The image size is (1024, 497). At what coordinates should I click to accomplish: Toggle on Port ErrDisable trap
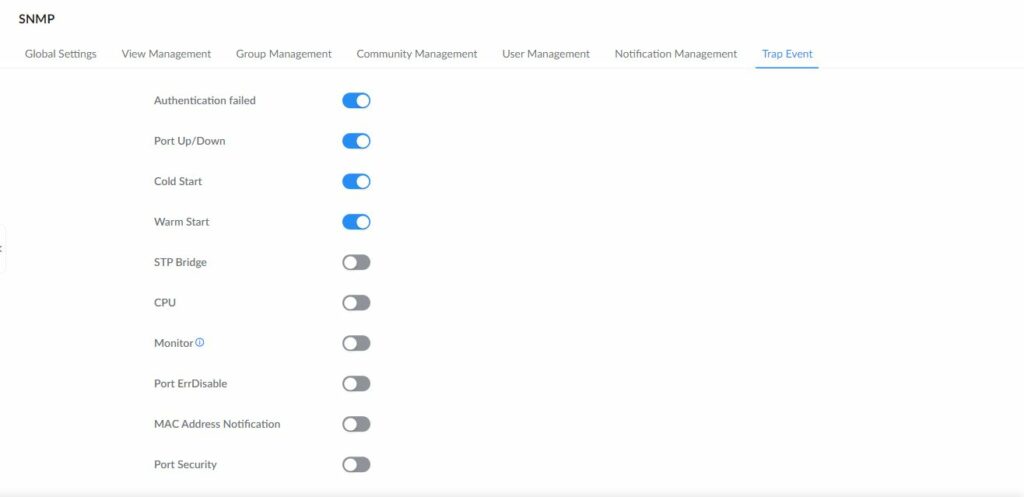click(x=356, y=384)
